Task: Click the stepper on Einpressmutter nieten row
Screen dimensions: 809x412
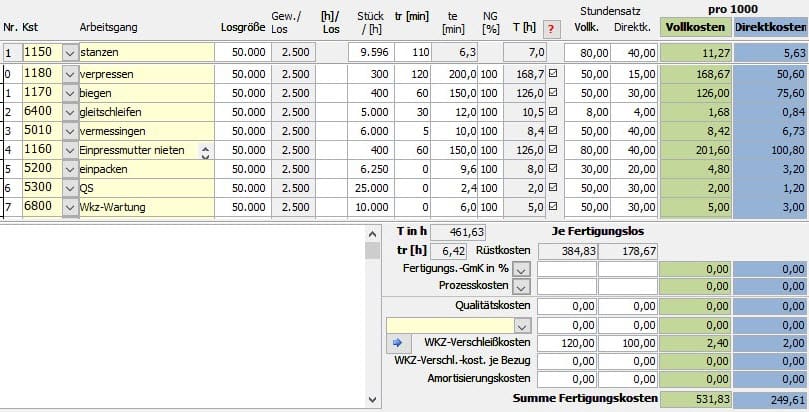Action: pos(206,151)
